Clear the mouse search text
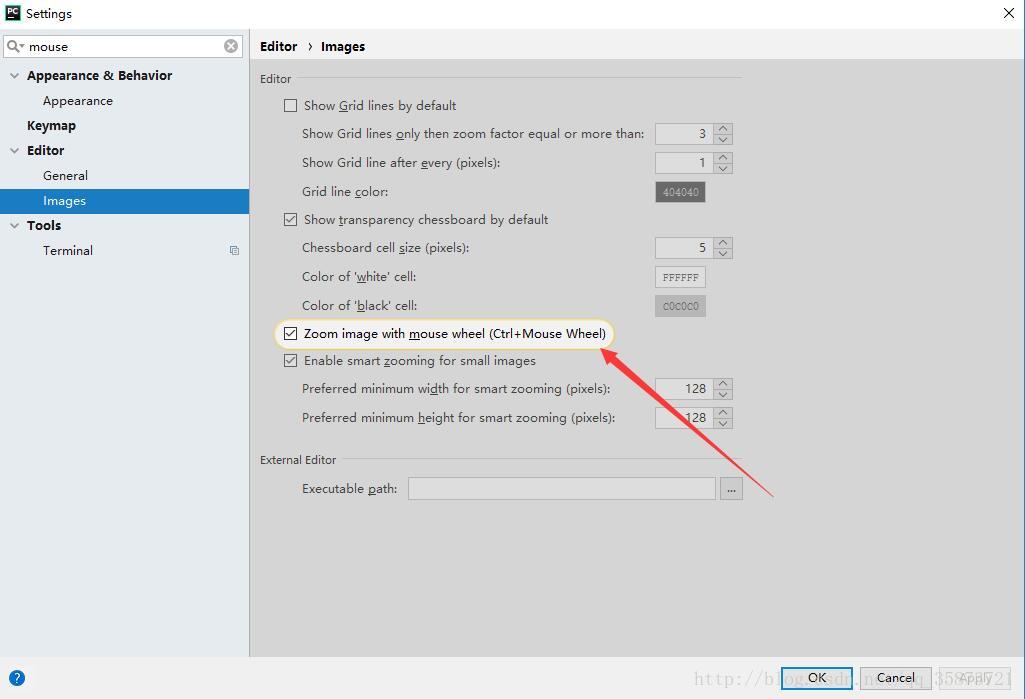1025x699 pixels. pos(231,46)
